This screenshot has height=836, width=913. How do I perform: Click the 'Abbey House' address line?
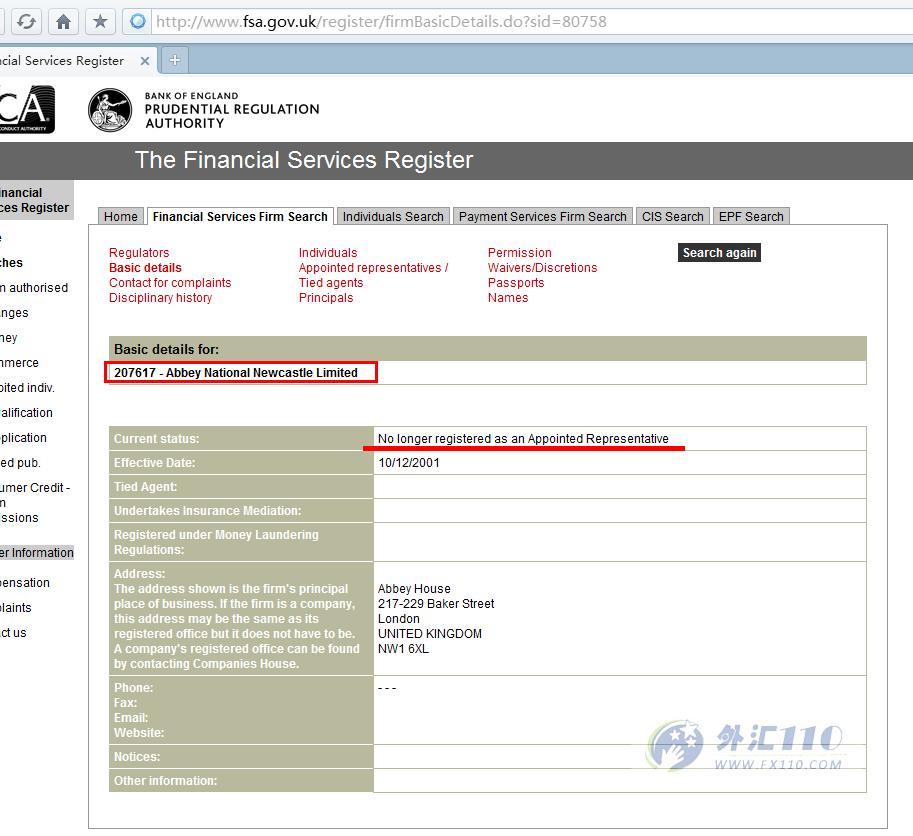click(x=414, y=589)
